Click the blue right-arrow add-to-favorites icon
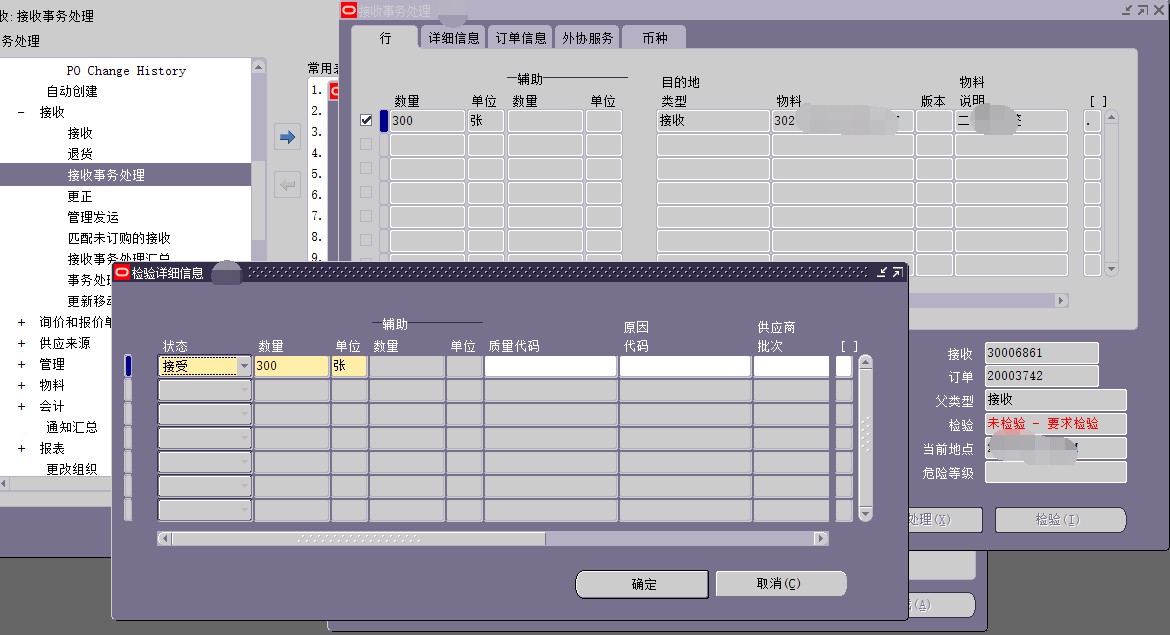 (288, 137)
